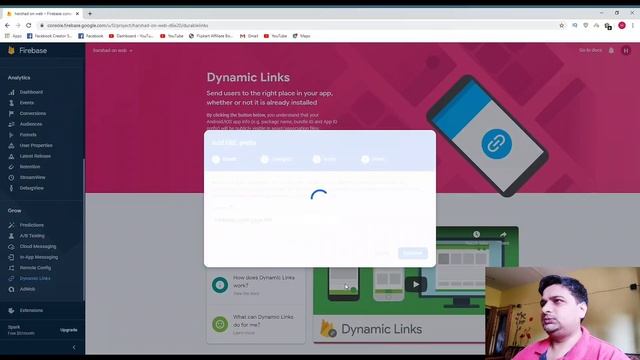The height and width of the screenshot is (360, 640).
Task: Click the Watch later clock on video
Action: click(x=476, y=234)
